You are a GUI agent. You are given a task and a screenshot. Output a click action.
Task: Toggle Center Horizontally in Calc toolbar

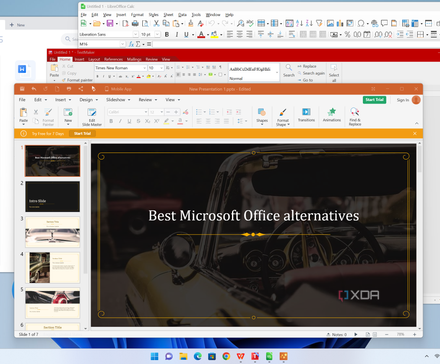(x=240, y=34)
